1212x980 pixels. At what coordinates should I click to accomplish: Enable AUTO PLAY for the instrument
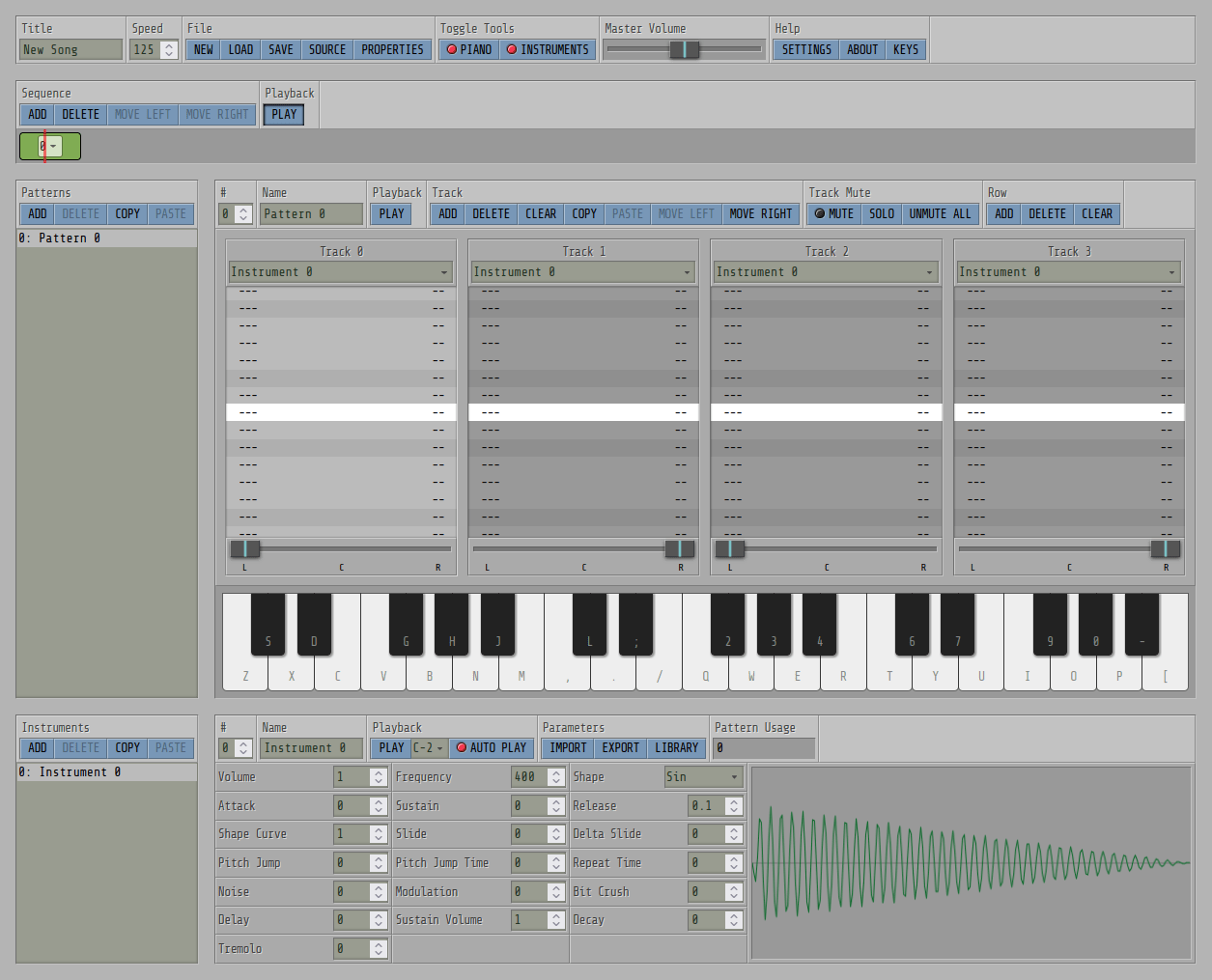click(x=492, y=747)
